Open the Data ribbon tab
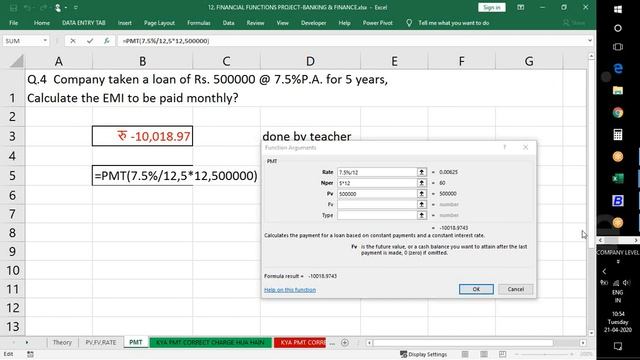The width and height of the screenshot is (640, 360). click(229, 23)
